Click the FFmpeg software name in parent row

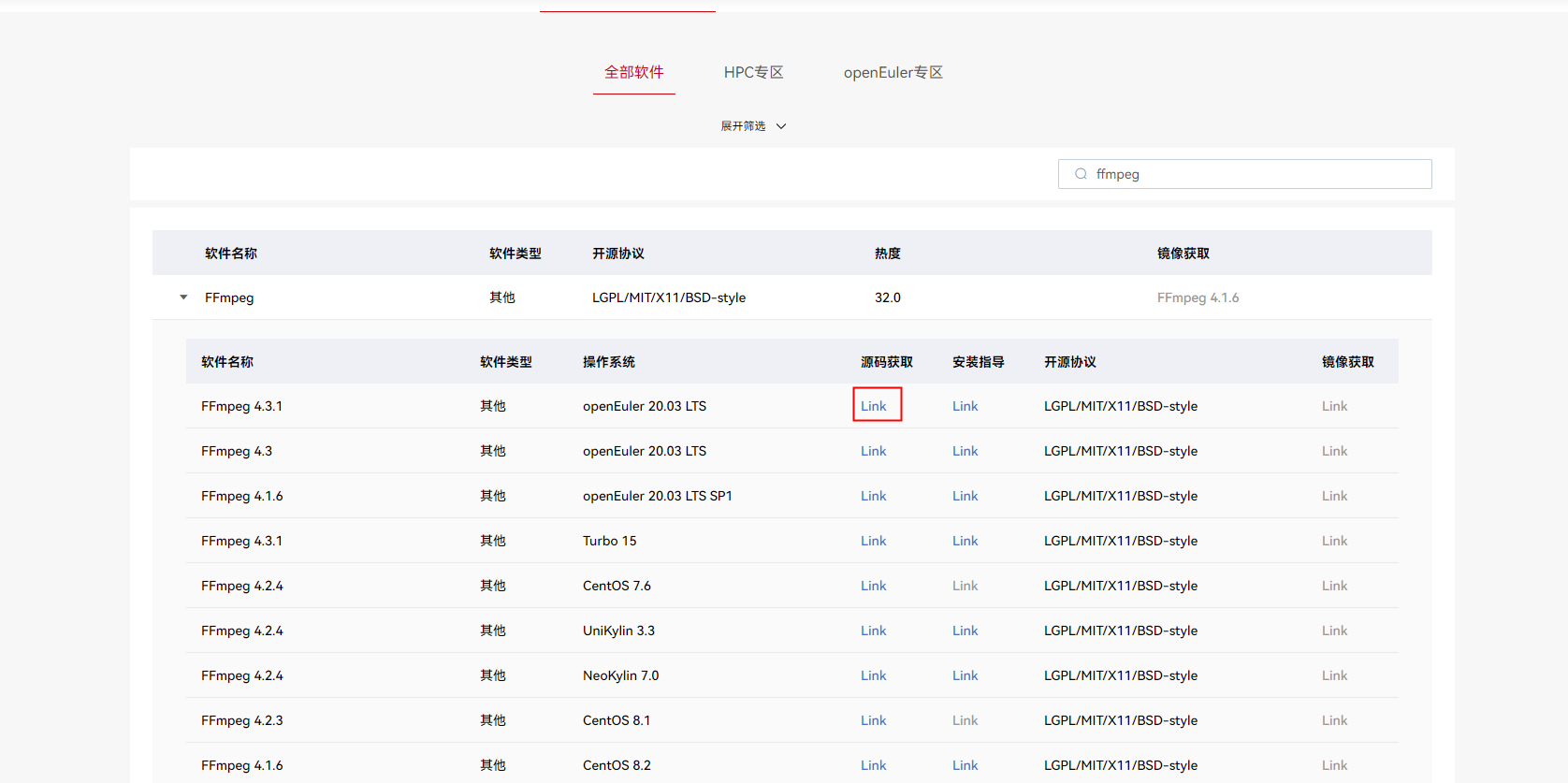(x=229, y=297)
